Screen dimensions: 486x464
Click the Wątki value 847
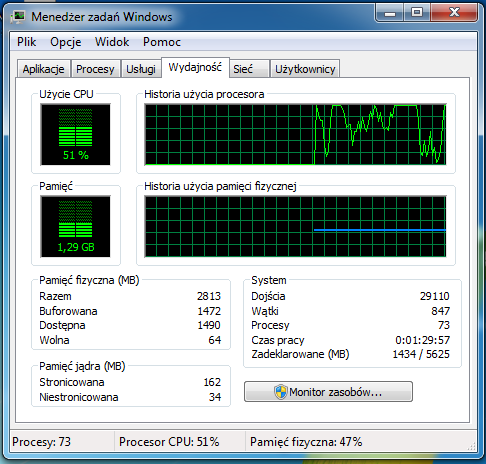[440, 311]
